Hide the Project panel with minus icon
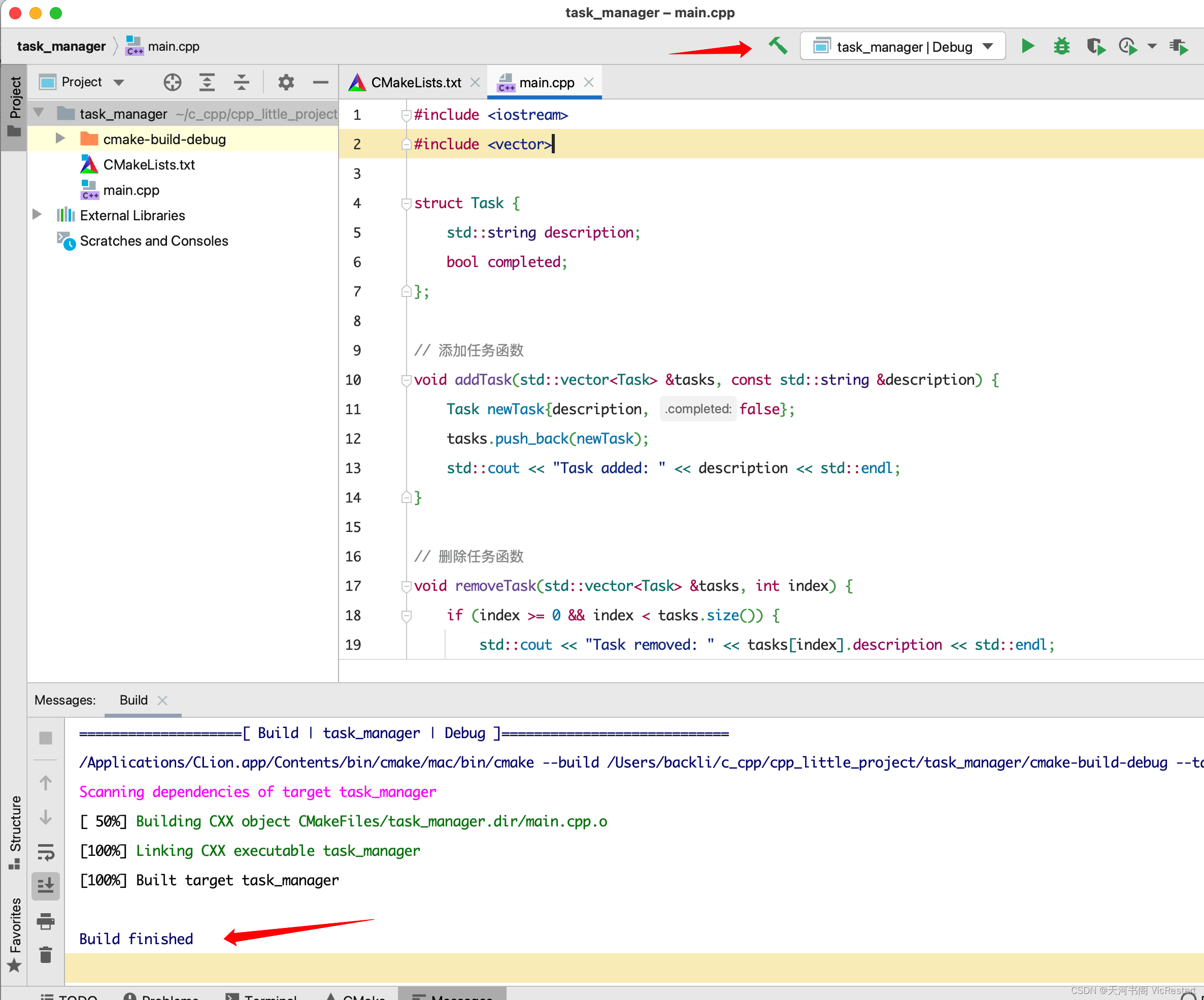The height and width of the screenshot is (1000, 1204). tap(320, 83)
